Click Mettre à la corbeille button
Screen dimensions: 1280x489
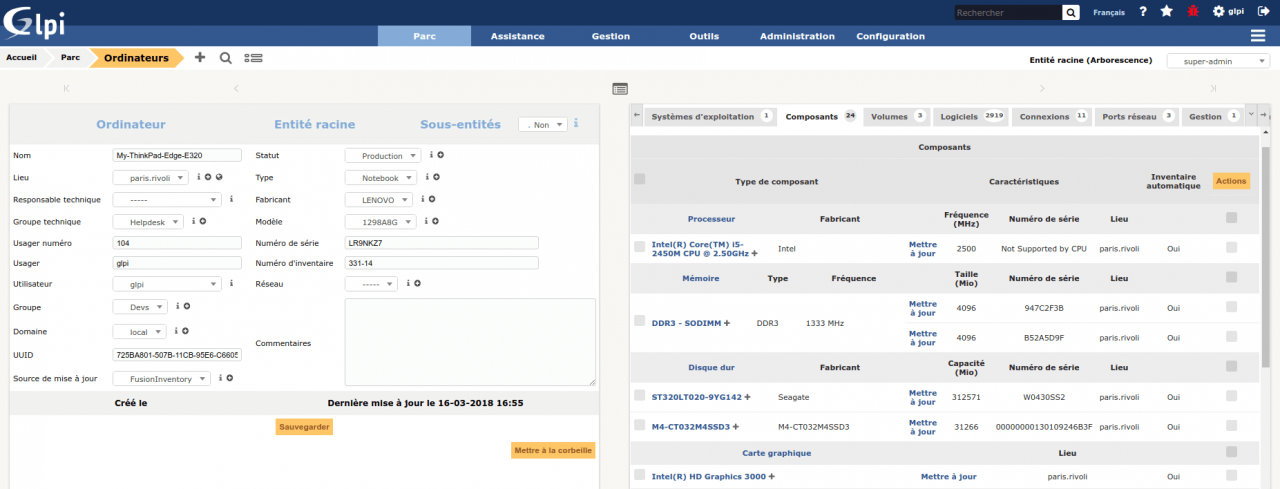pos(553,451)
